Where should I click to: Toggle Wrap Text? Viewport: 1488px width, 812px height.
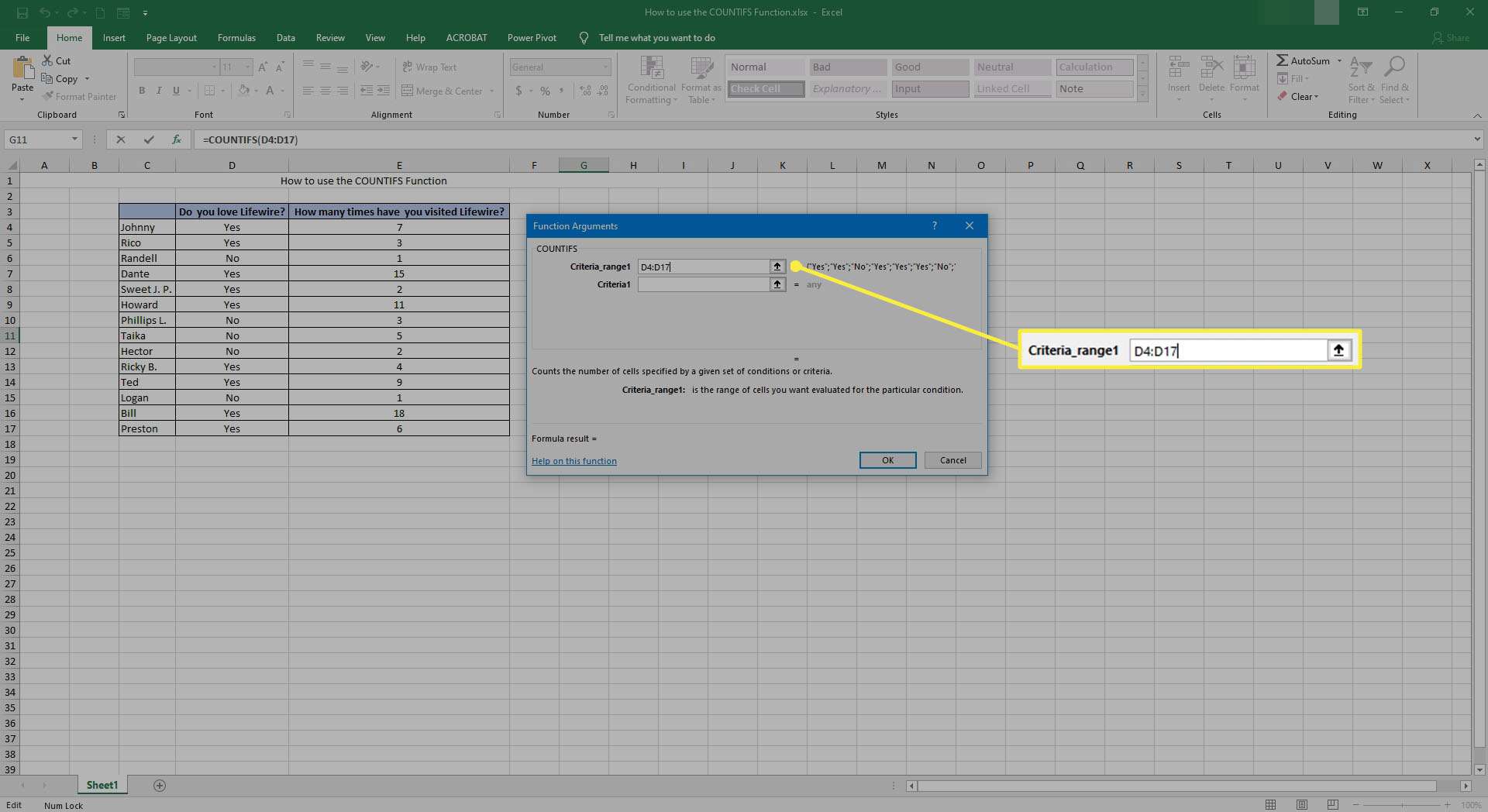point(429,67)
